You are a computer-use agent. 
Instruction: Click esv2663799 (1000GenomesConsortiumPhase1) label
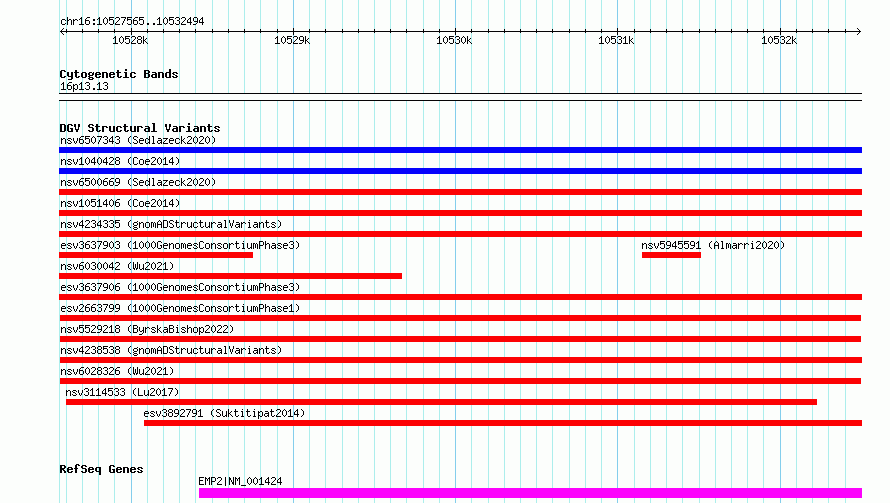tap(180, 308)
